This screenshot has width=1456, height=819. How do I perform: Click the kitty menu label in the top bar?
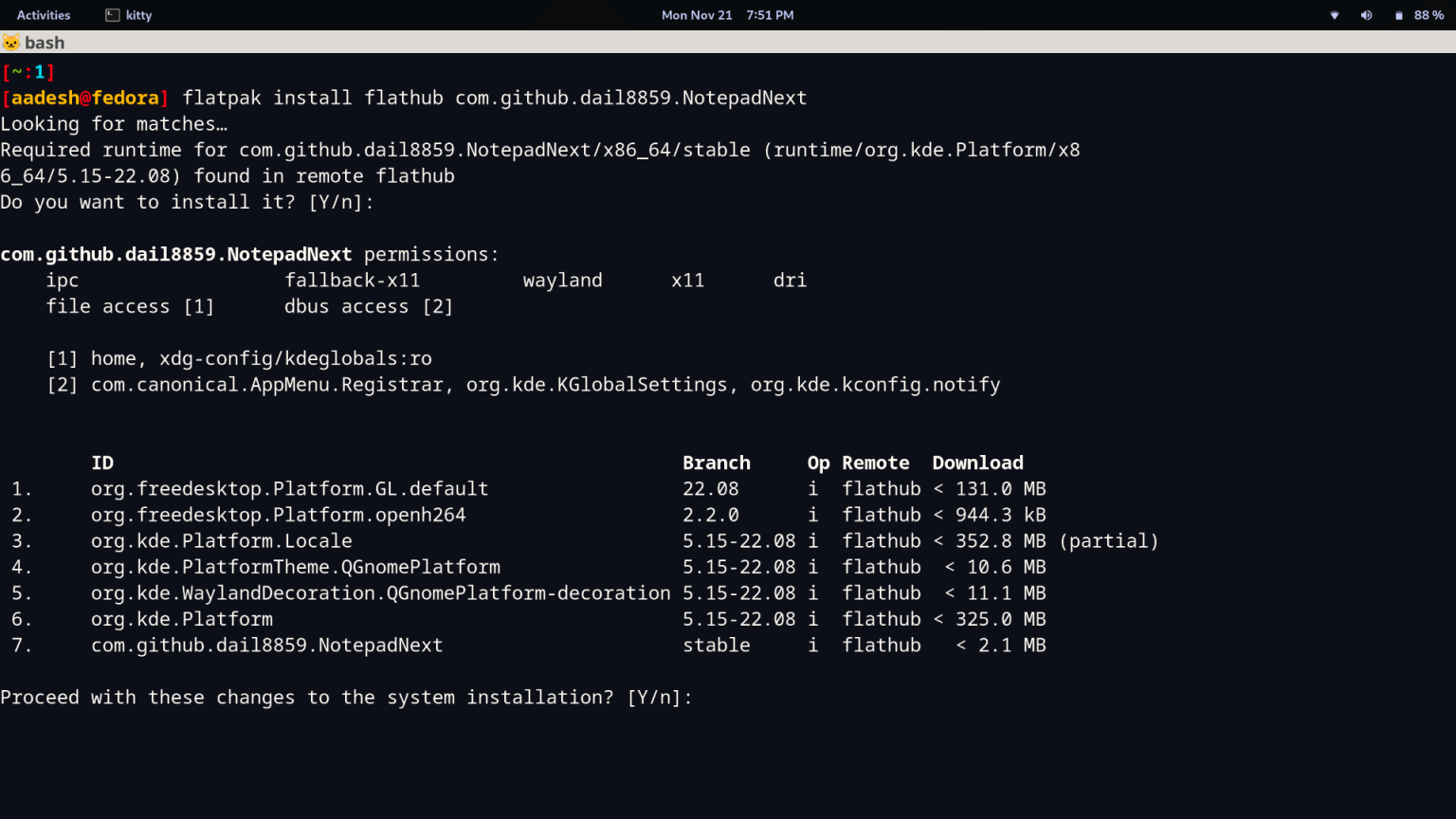136,14
